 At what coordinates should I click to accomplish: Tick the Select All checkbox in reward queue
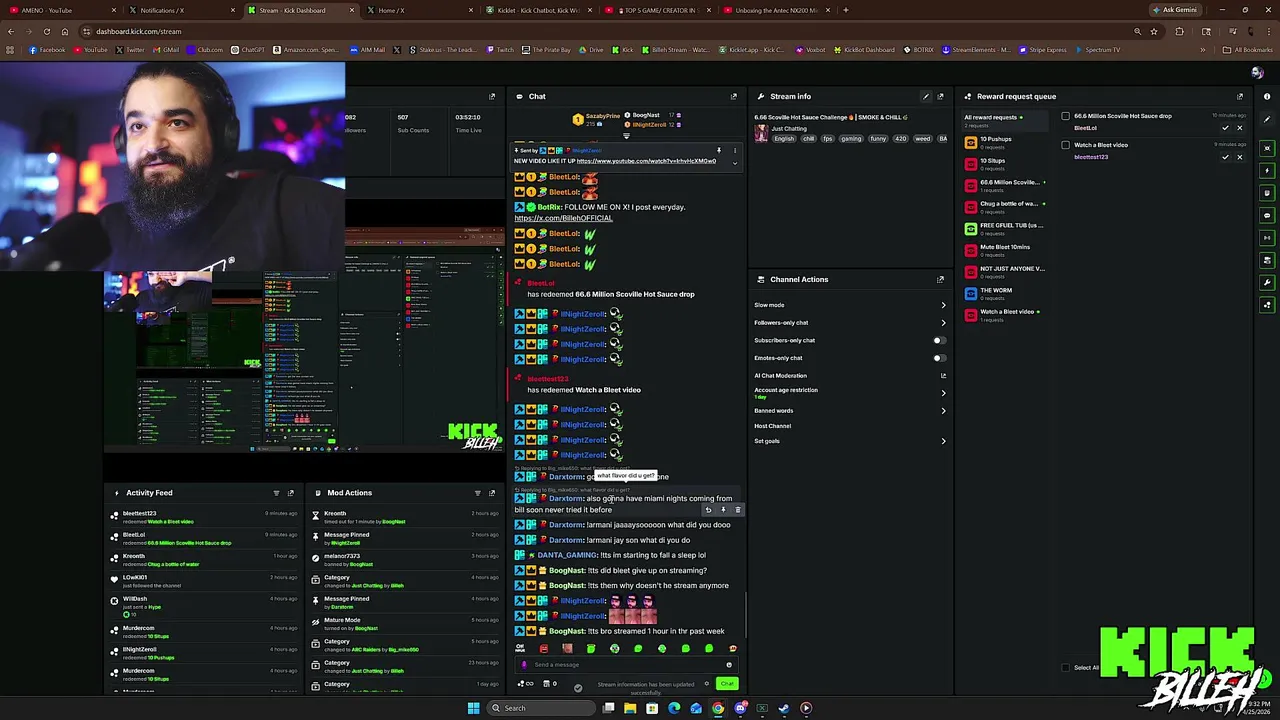pyautogui.click(x=1065, y=668)
